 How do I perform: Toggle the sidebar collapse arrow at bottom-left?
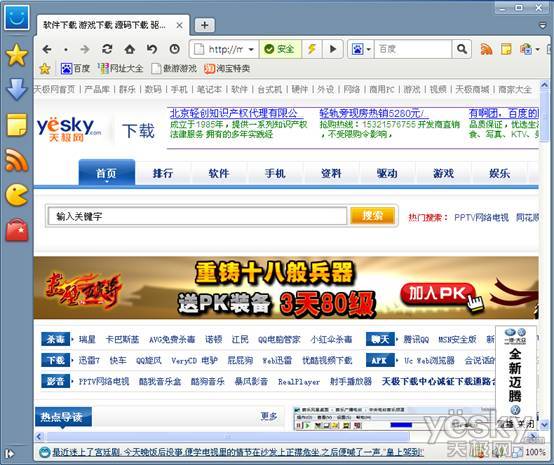[x=10, y=453]
